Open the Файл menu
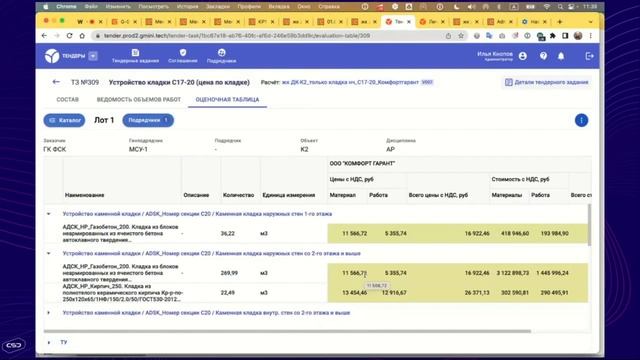The height and width of the screenshot is (360, 640). pos(91,7)
